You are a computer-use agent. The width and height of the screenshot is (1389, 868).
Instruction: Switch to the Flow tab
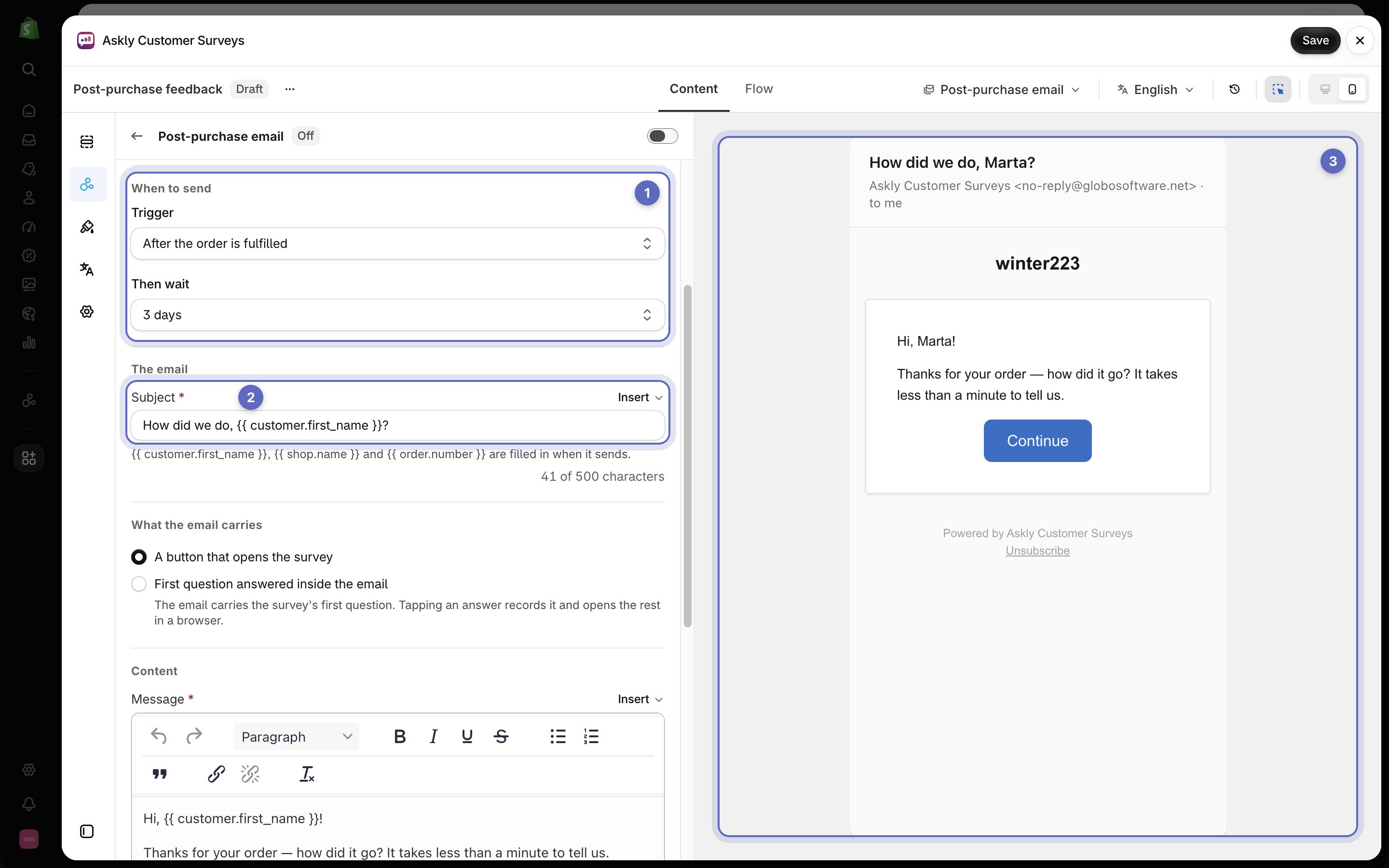tap(759, 89)
